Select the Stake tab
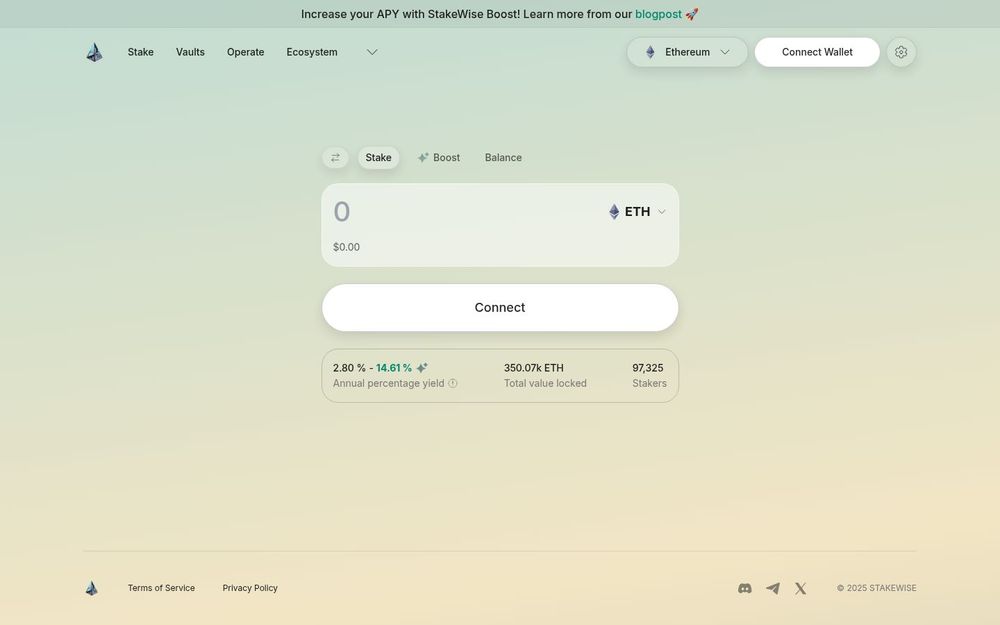1000x625 pixels. (378, 158)
